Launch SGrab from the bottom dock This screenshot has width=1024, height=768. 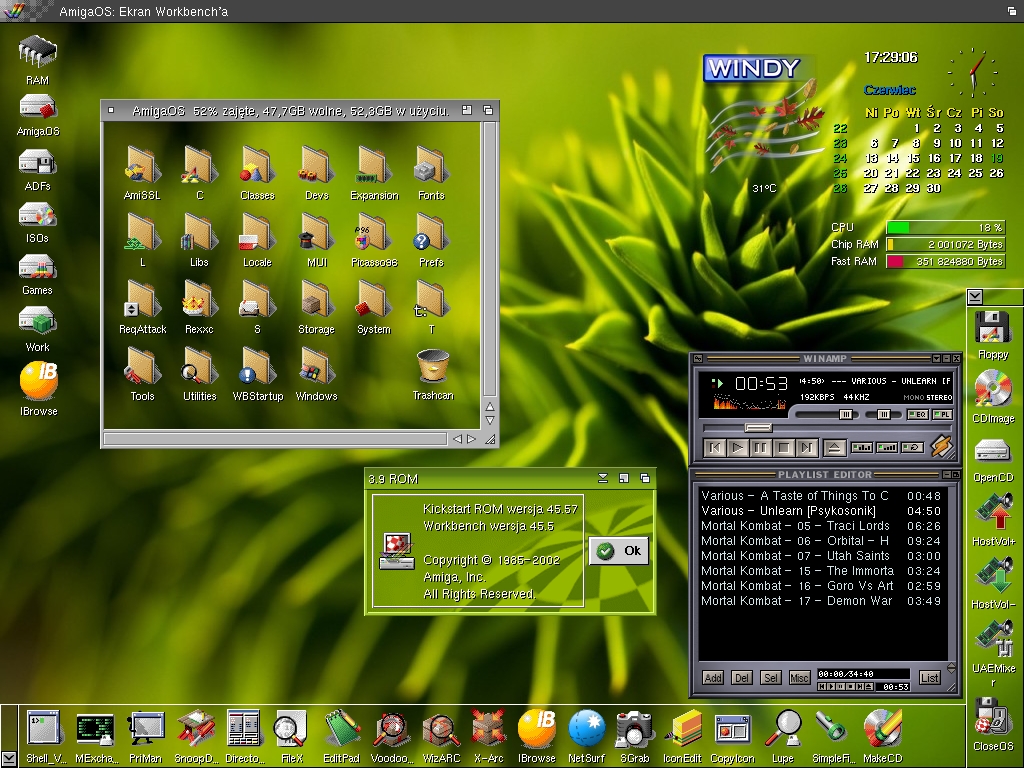(x=634, y=736)
